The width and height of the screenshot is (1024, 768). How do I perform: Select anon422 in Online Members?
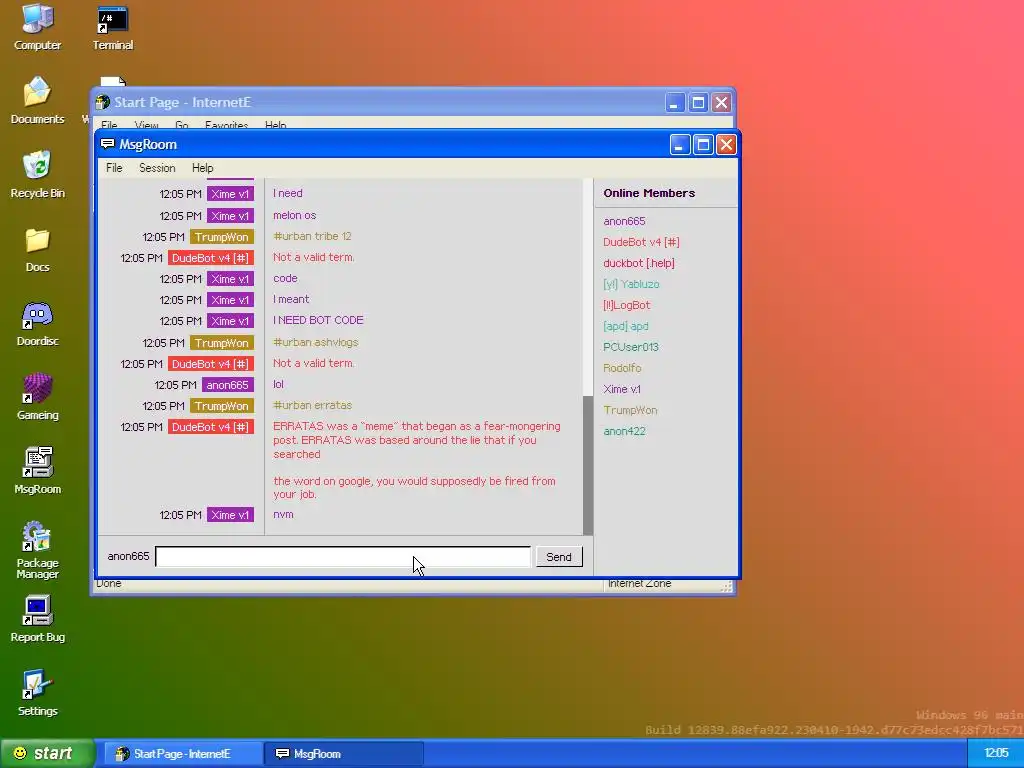click(x=624, y=431)
